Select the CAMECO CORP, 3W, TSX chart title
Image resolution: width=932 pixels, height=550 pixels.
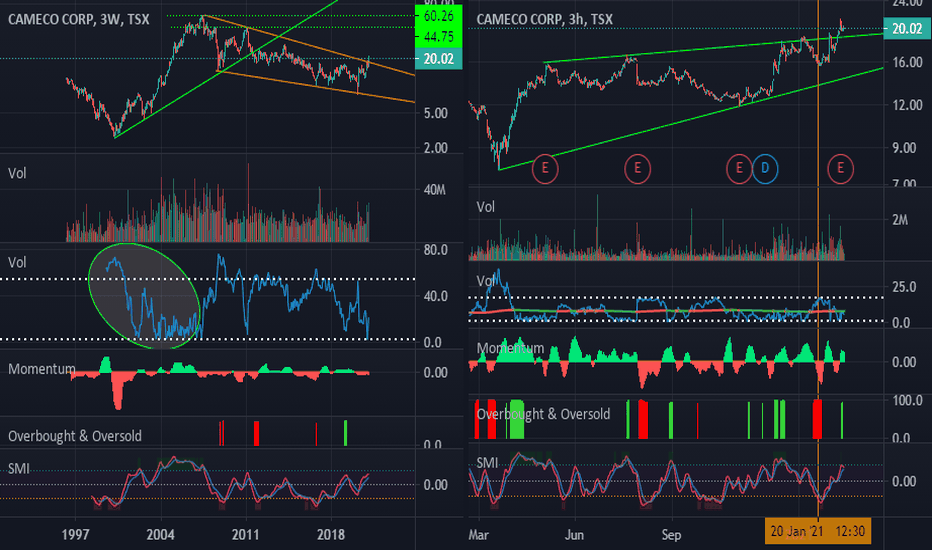pos(78,20)
